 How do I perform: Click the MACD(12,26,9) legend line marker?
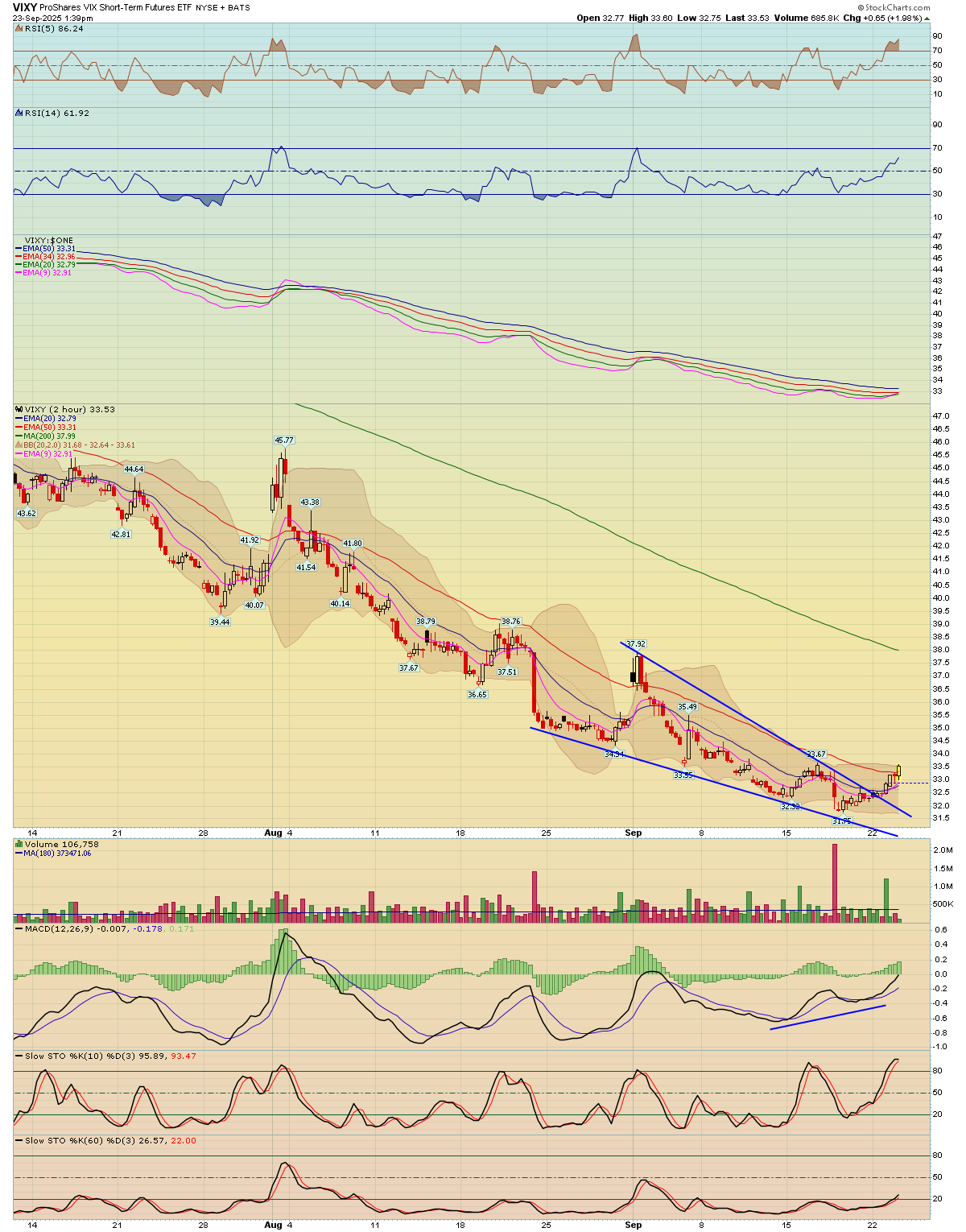pos(19,929)
